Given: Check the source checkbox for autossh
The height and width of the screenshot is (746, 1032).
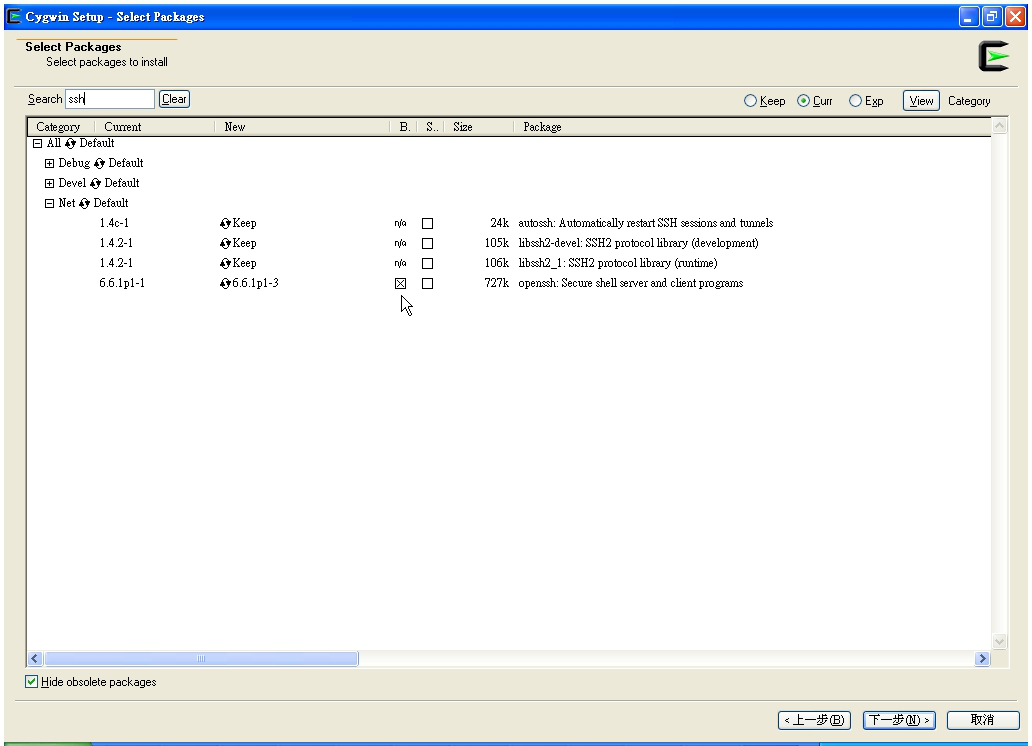Looking at the screenshot, I should pos(428,224).
